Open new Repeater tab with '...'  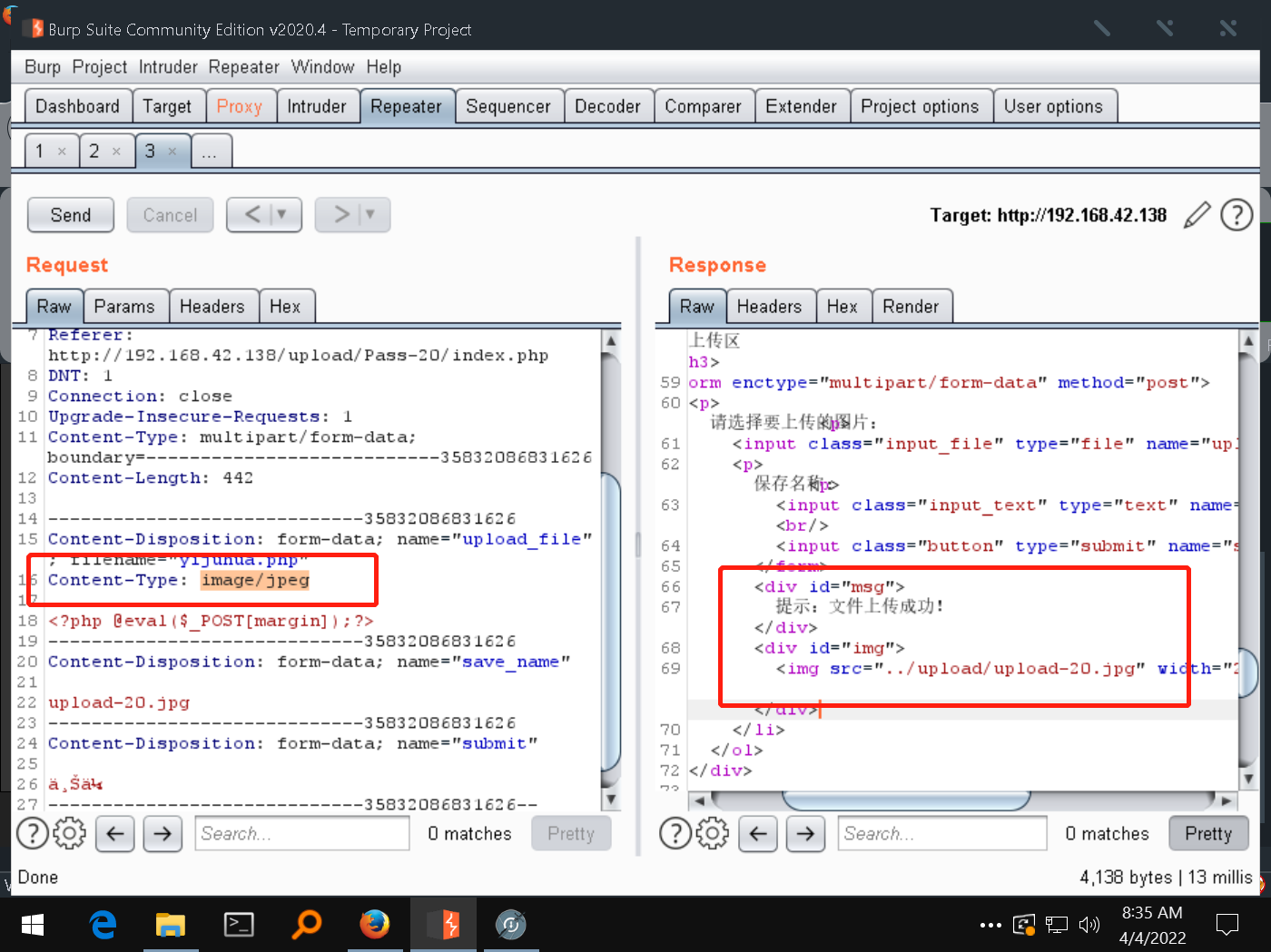click(210, 152)
